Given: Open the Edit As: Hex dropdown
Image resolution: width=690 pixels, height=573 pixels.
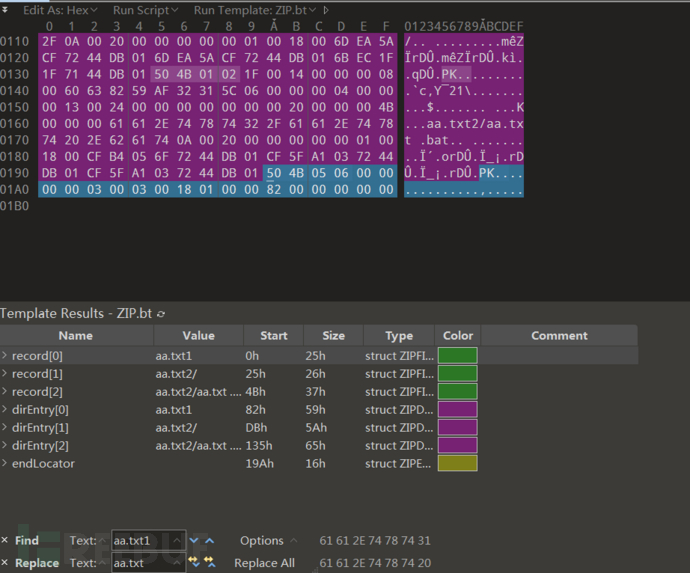Looking at the screenshot, I should click(58, 9).
